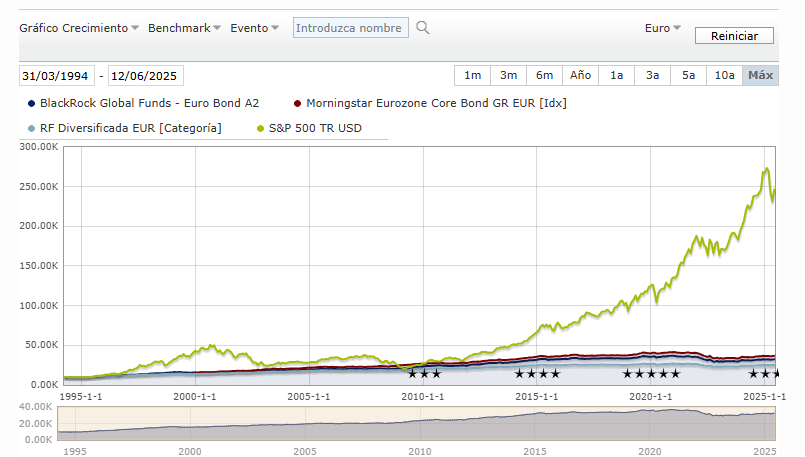
Task: Click the S&P 500 line peak near 2025
Action: [766, 168]
